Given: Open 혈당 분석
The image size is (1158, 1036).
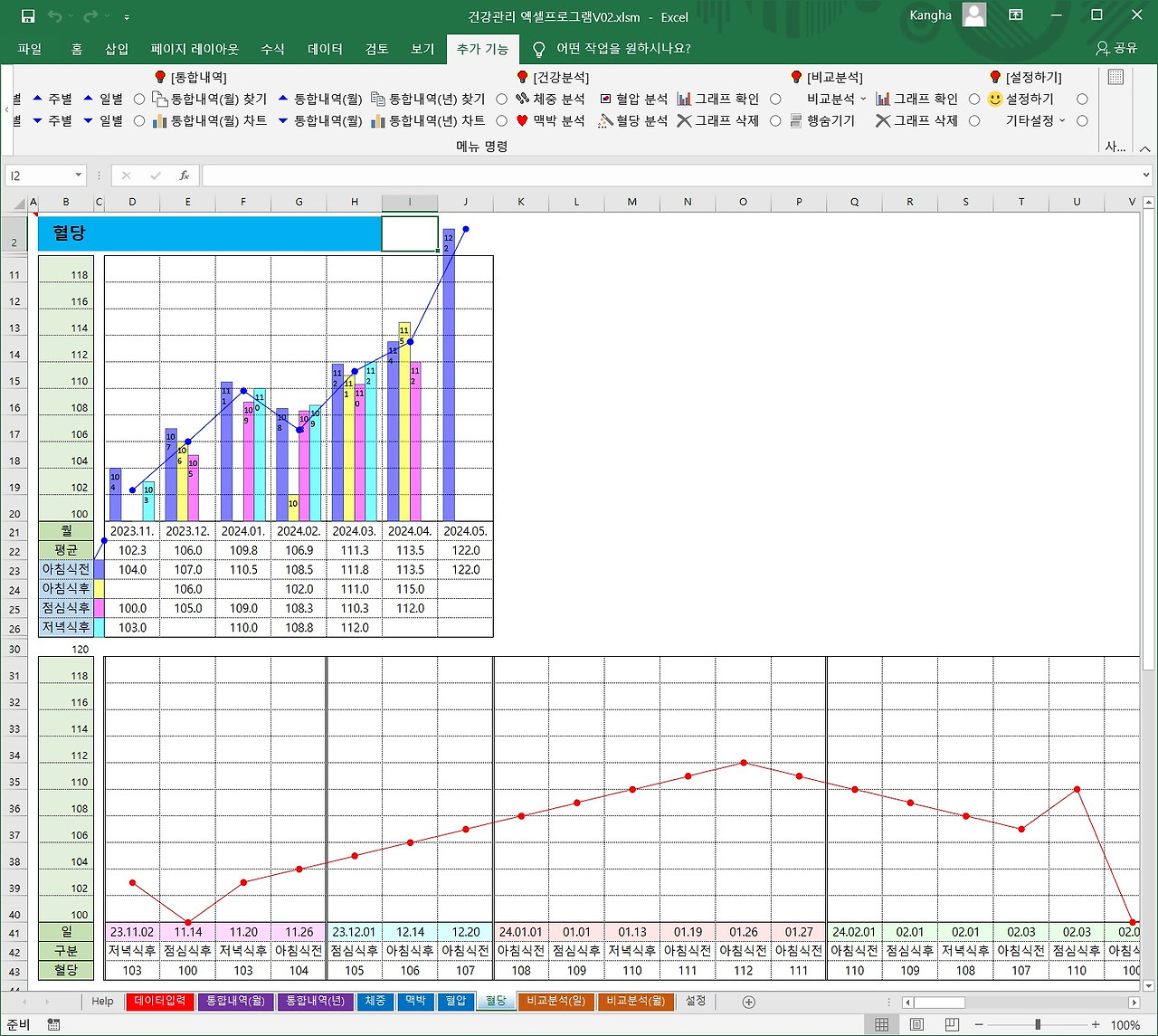Looking at the screenshot, I should pos(633,120).
